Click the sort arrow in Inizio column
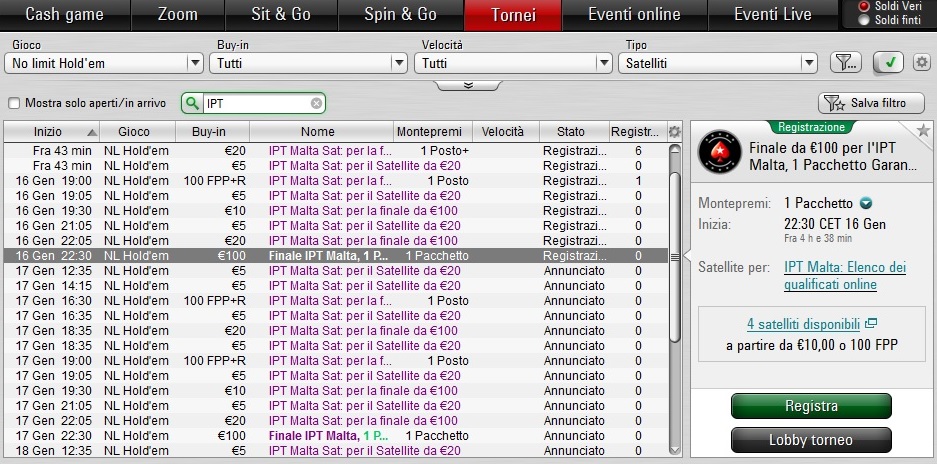The height and width of the screenshot is (464, 937). [91, 132]
